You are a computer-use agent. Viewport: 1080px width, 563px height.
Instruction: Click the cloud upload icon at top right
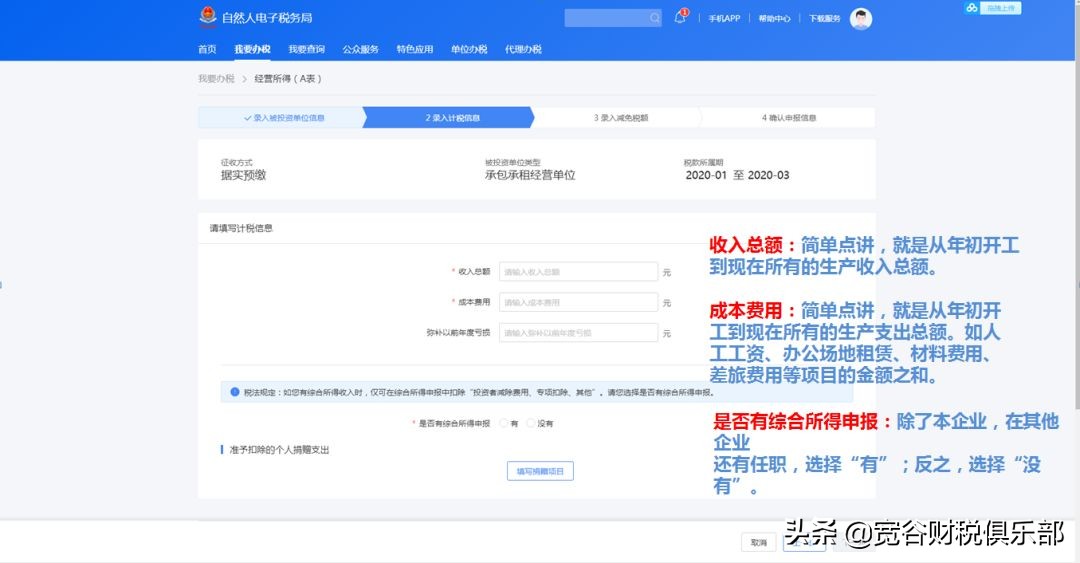[x=971, y=8]
